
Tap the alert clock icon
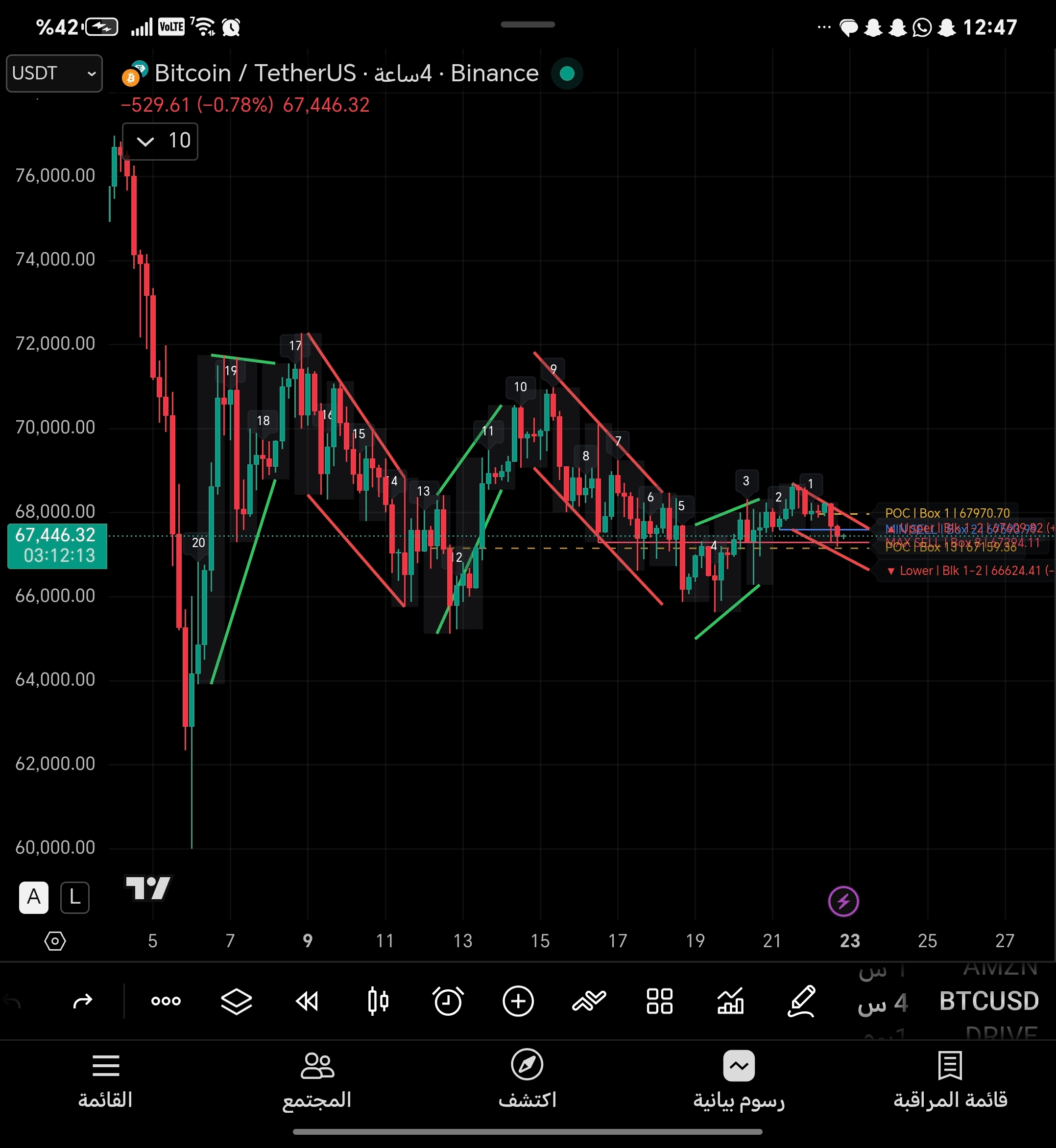(448, 1001)
